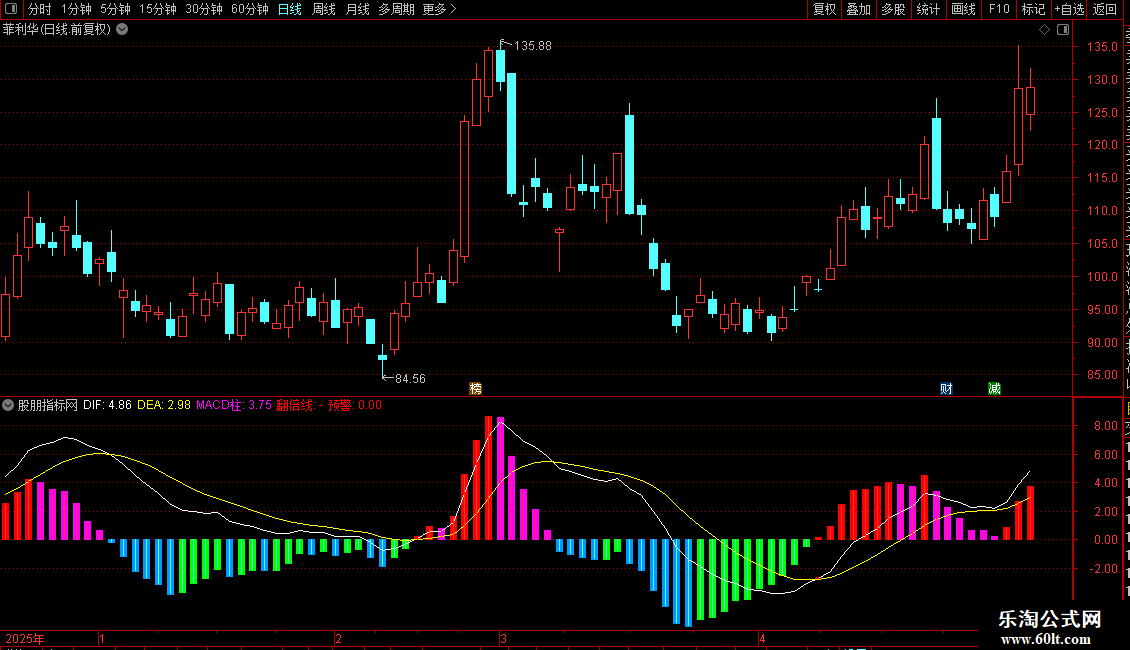
Task: Click the 100.0 price axis label
Action: click(x=1103, y=277)
